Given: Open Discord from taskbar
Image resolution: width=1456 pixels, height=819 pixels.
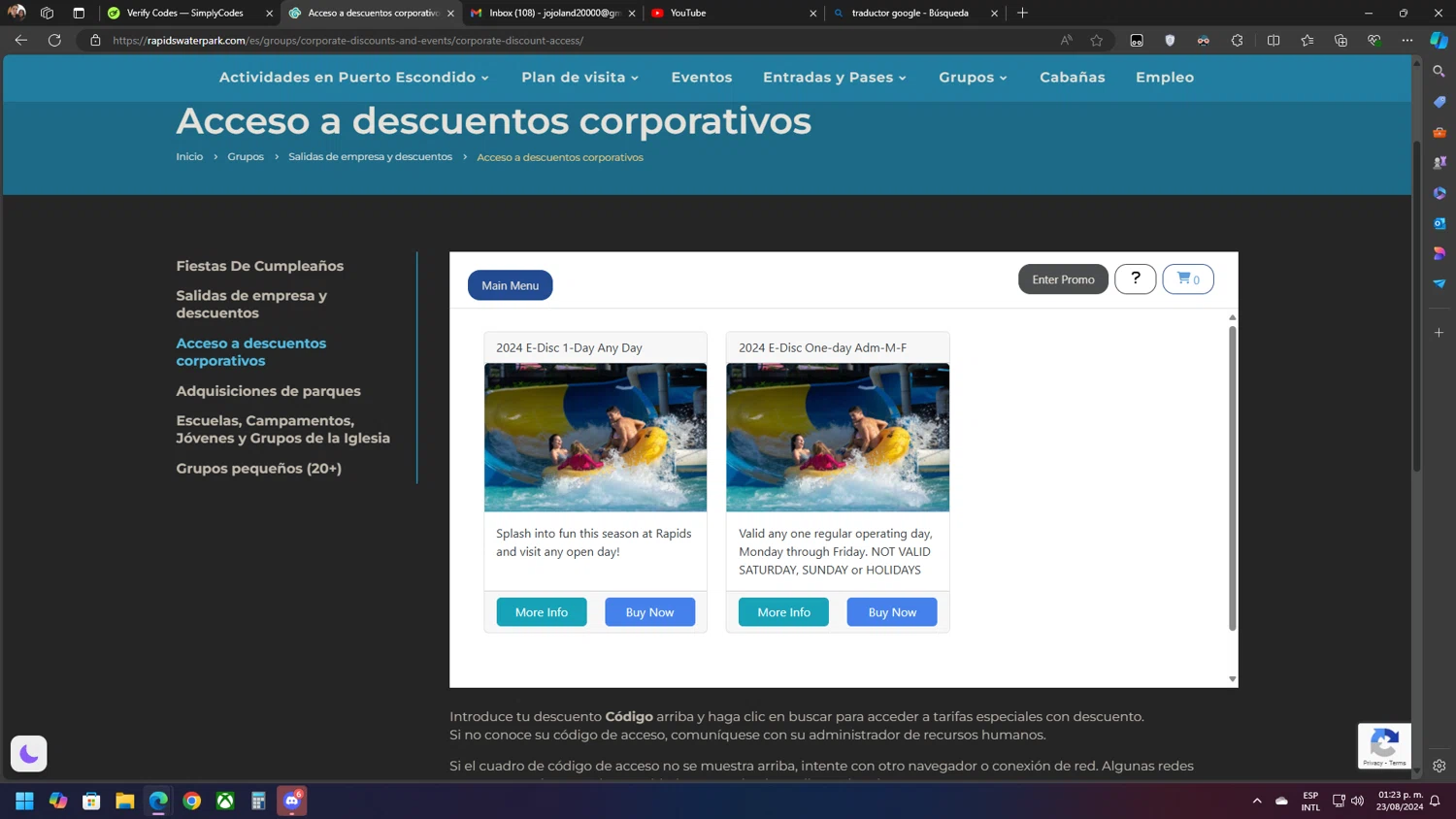Looking at the screenshot, I should click(x=291, y=801).
